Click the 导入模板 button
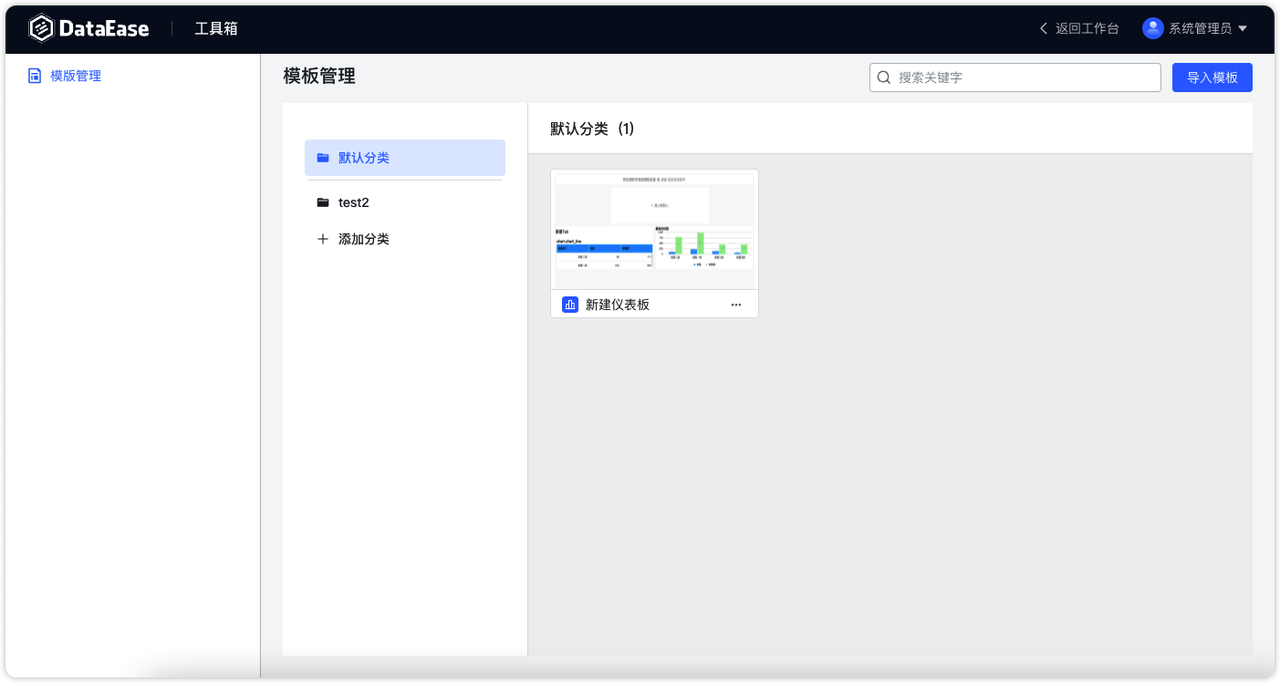The width and height of the screenshot is (1280, 683). [1212, 77]
